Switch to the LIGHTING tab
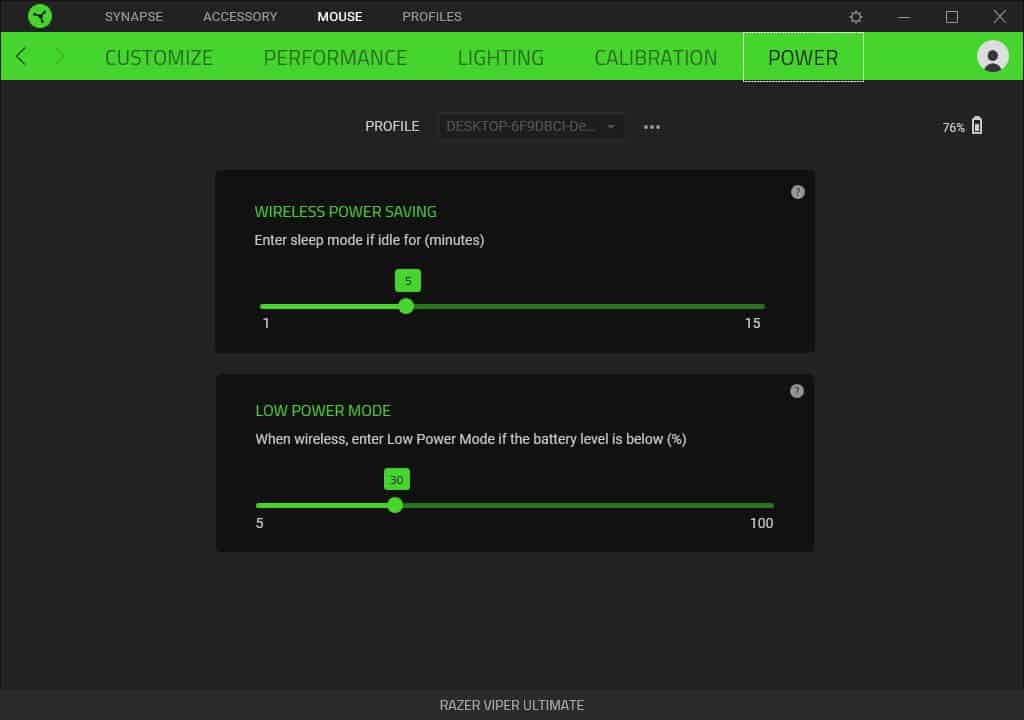This screenshot has height=720, width=1024. pyautogui.click(x=501, y=57)
